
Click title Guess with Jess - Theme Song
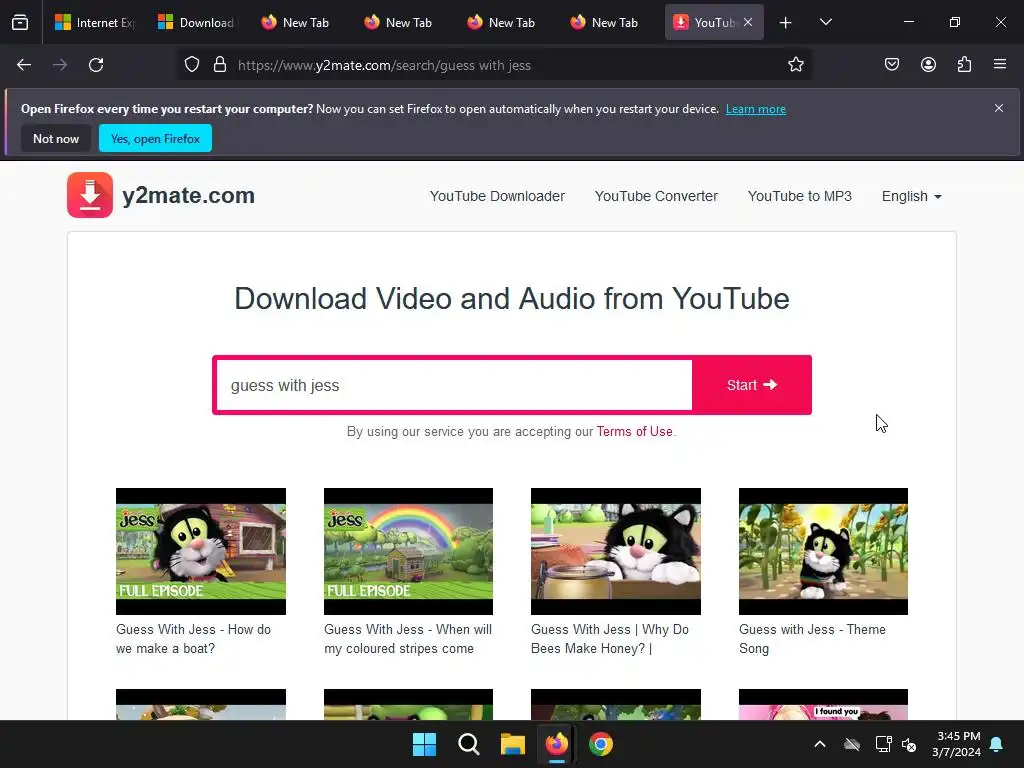pos(812,639)
